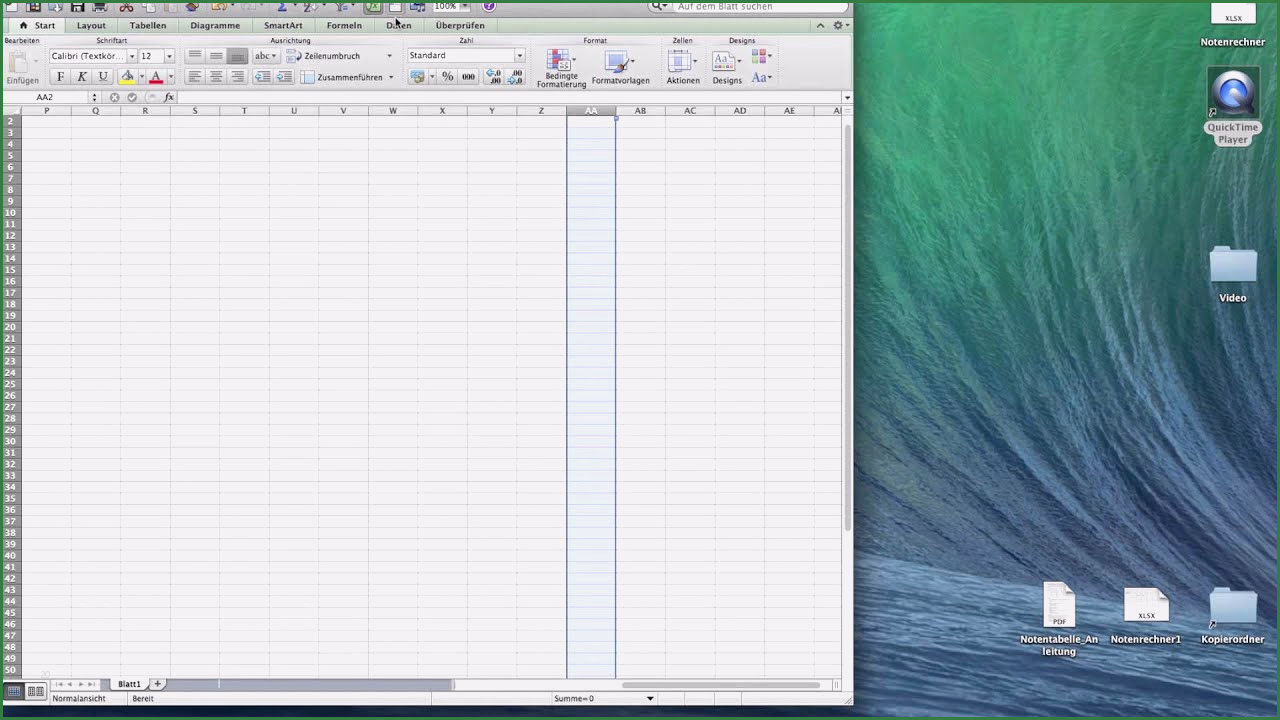
Task: Add a new sheet with plus button
Action: (157, 684)
